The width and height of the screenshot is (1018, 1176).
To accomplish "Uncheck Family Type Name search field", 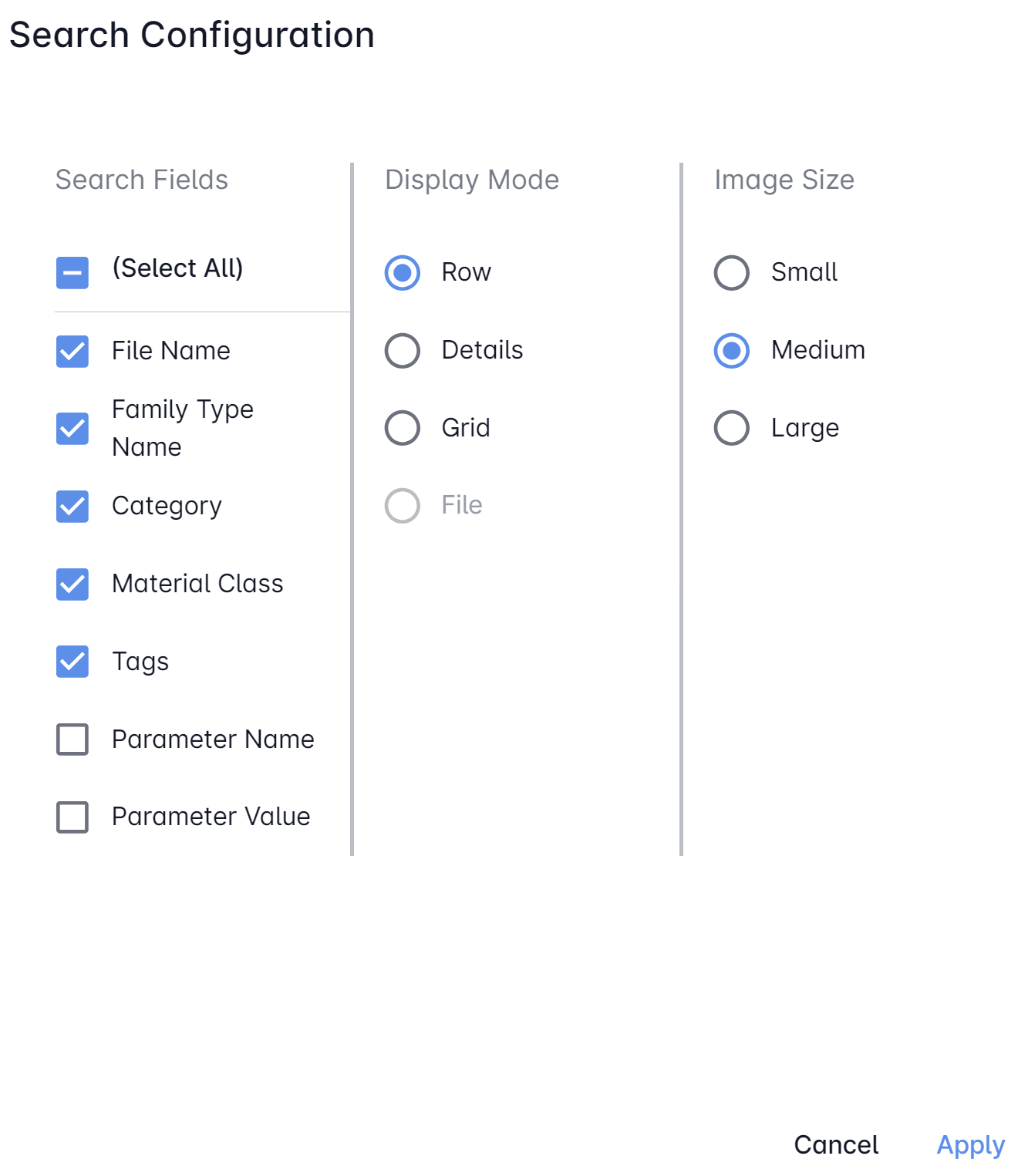I will 72,429.
